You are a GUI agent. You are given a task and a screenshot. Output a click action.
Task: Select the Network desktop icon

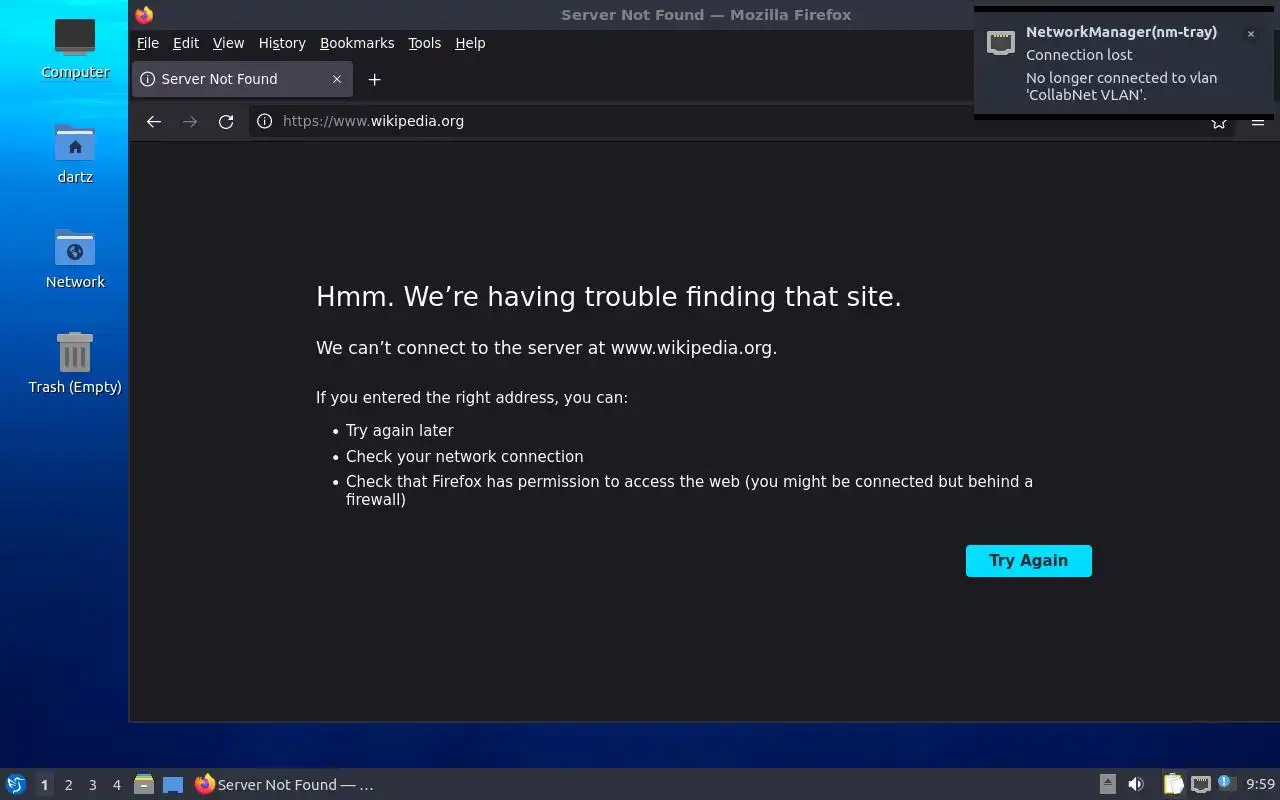pos(75,259)
